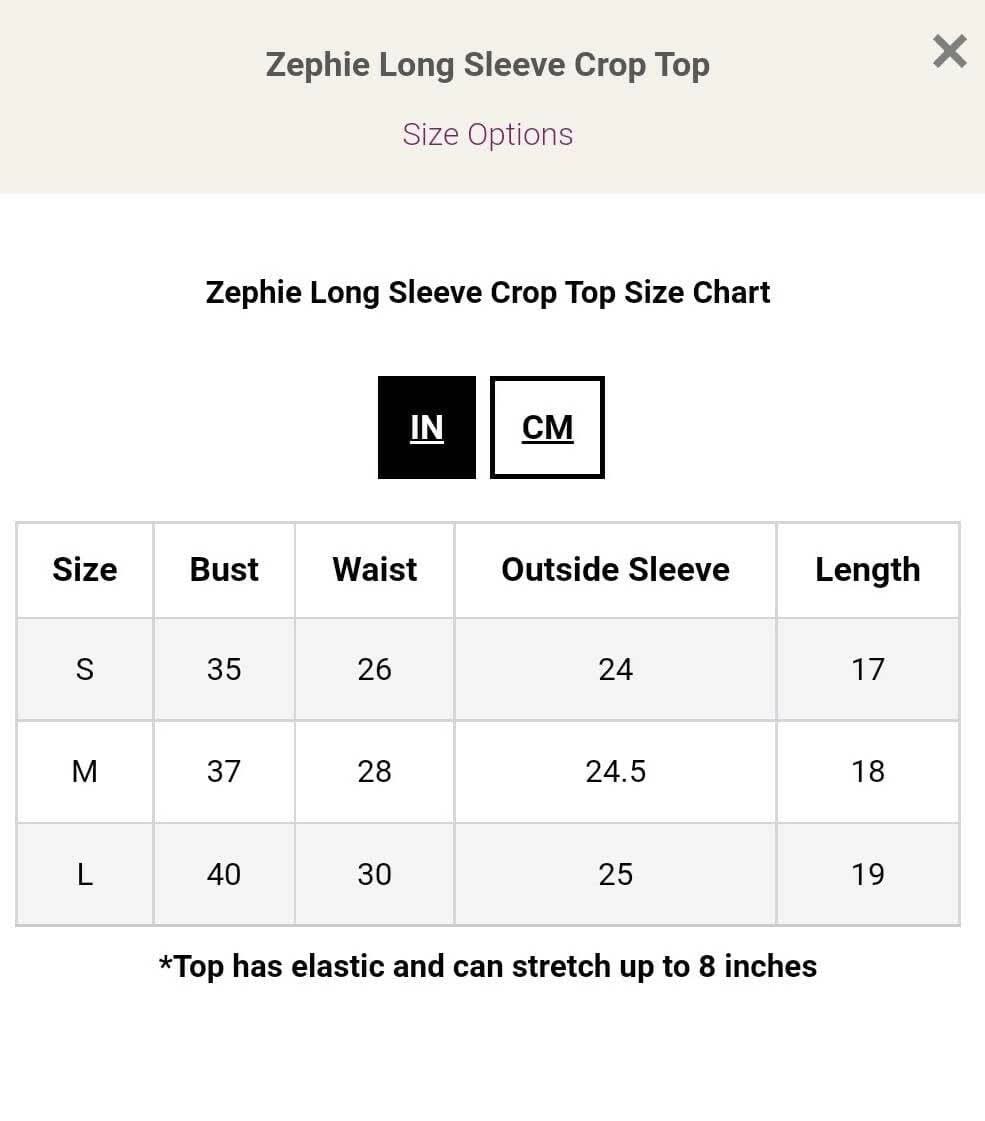Click the Outside Sleeve column header
985x1121 pixels.
coord(615,569)
